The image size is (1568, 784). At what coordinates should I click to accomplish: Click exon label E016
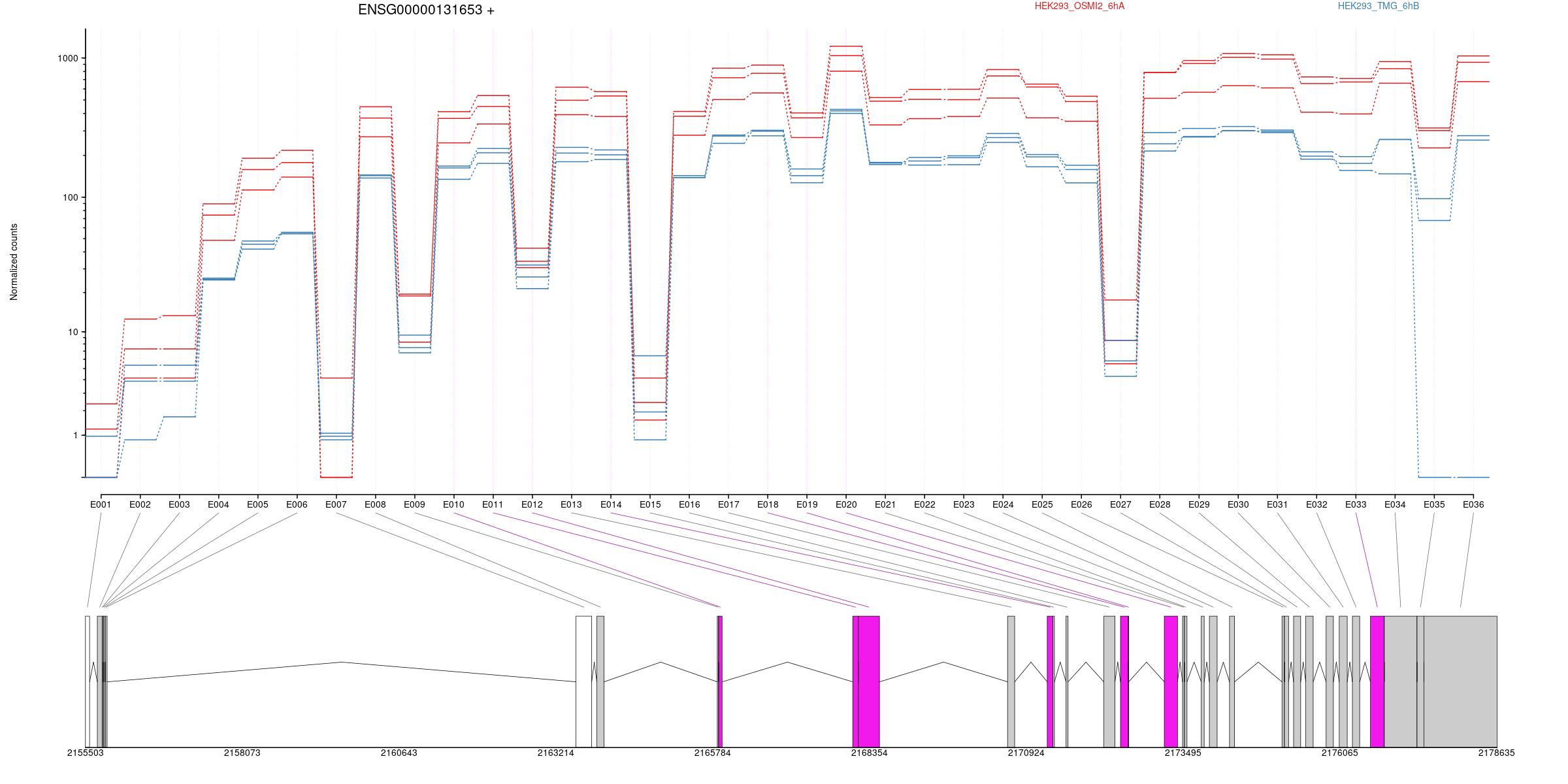coord(689,504)
